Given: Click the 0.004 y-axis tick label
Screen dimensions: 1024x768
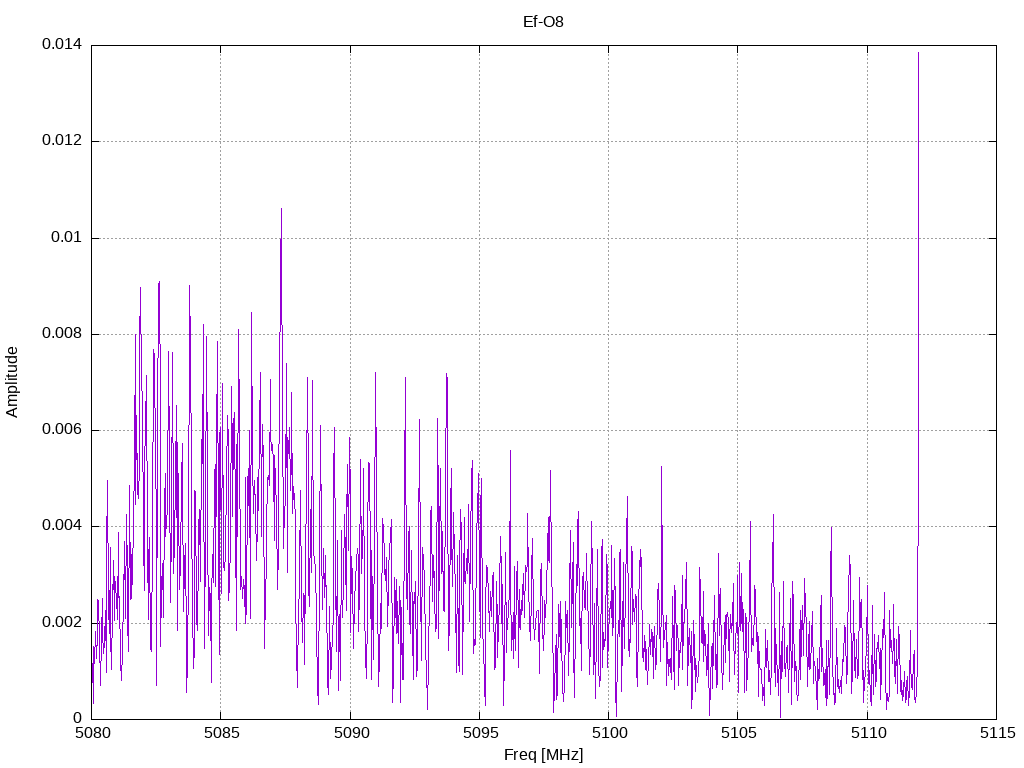Looking at the screenshot, I should point(62,526).
